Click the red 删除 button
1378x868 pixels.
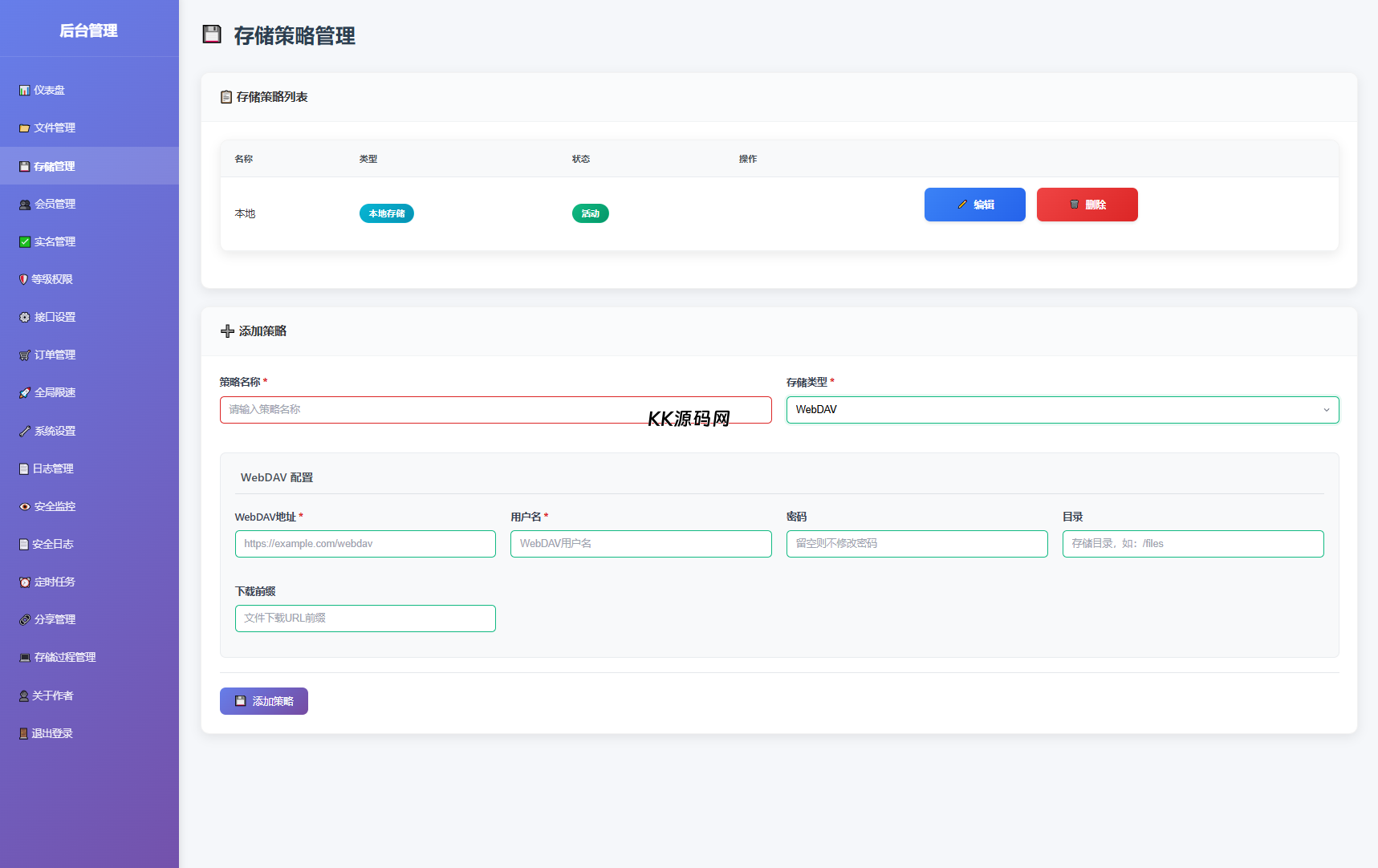pos(1087,205)
